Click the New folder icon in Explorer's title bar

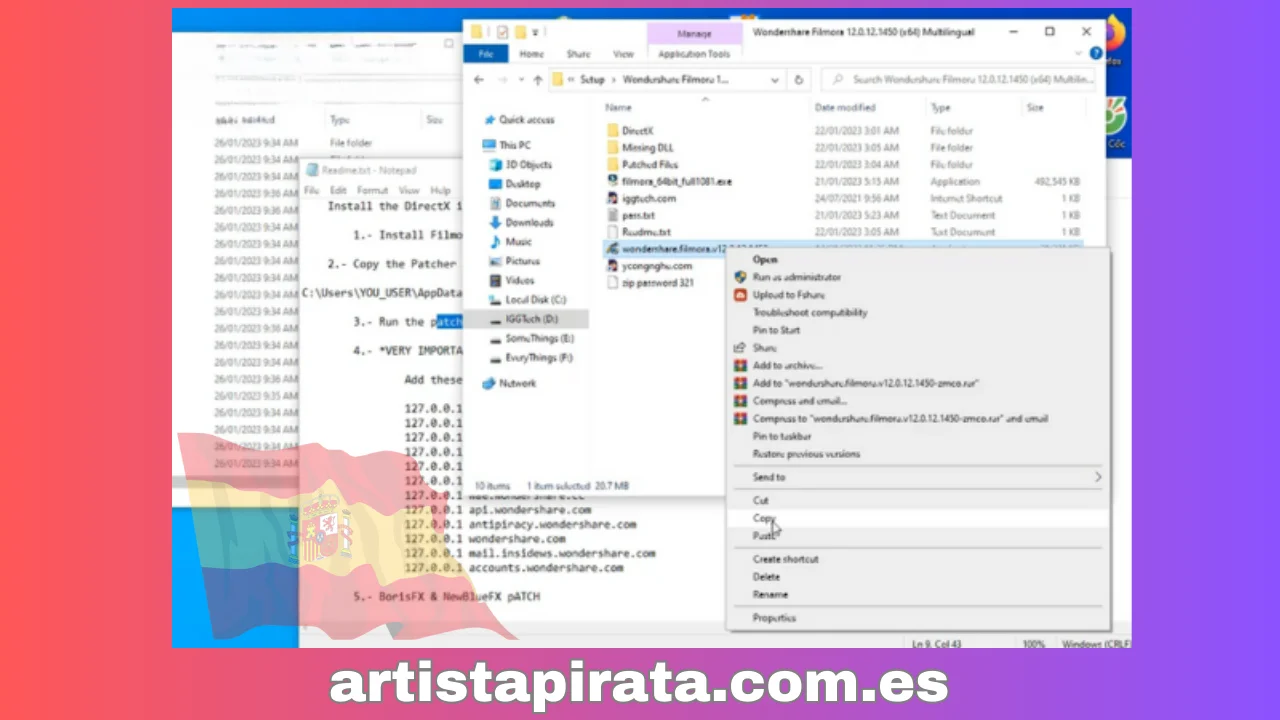pos(520,32)
